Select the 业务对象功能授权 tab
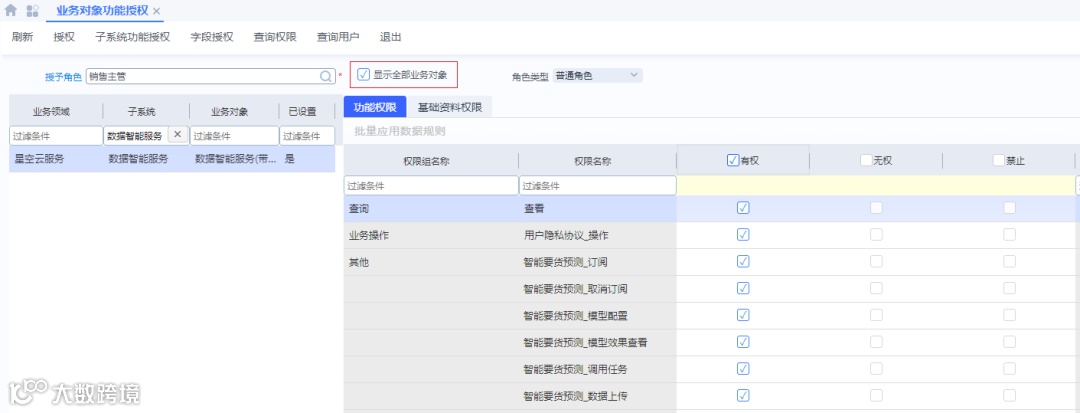 pyautogui.click(x=103, y=11)
